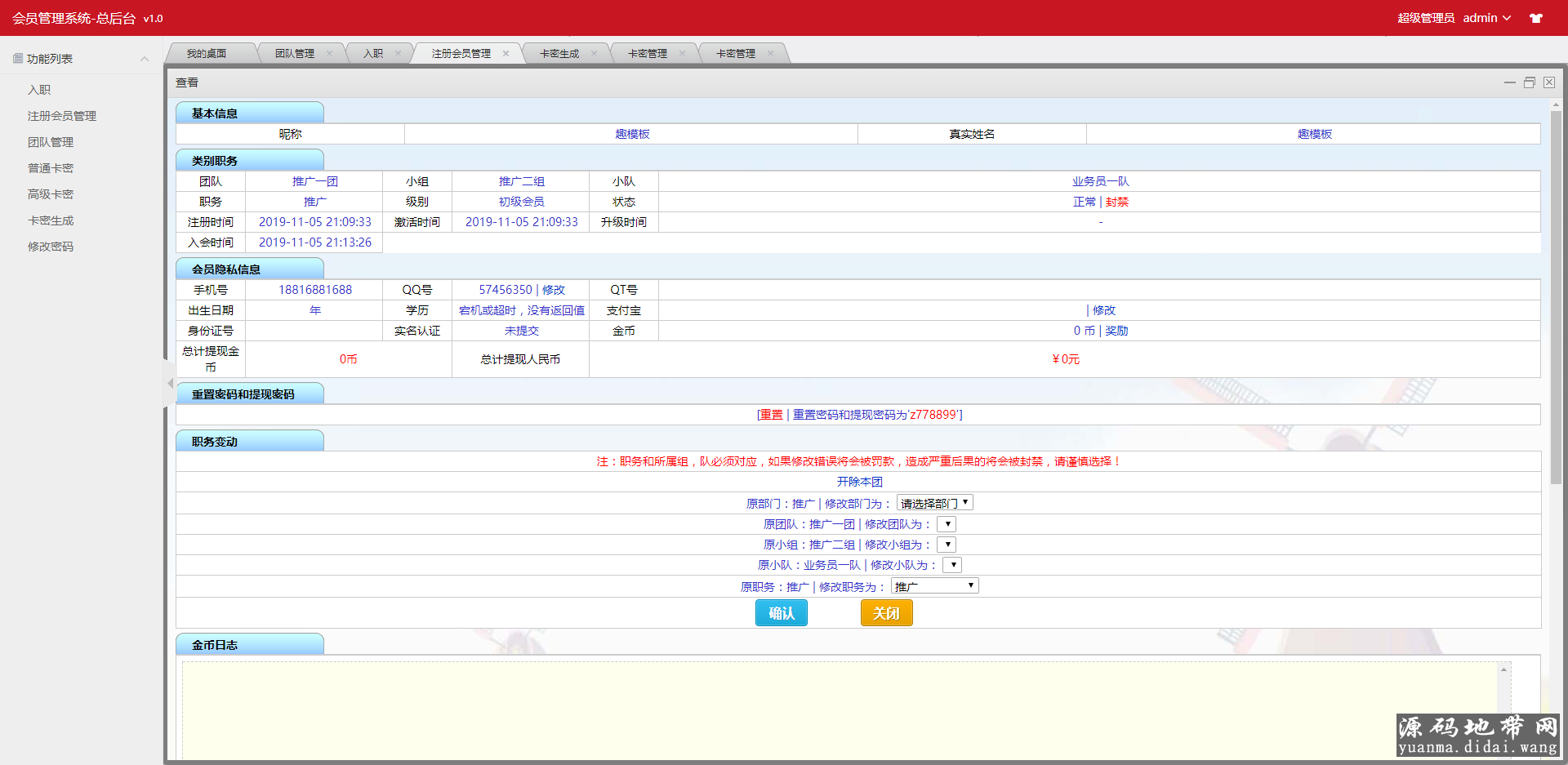1568x765 pixels.
Task: Maximize the 查看 dialog
Action: click(x=1530, y=82)
